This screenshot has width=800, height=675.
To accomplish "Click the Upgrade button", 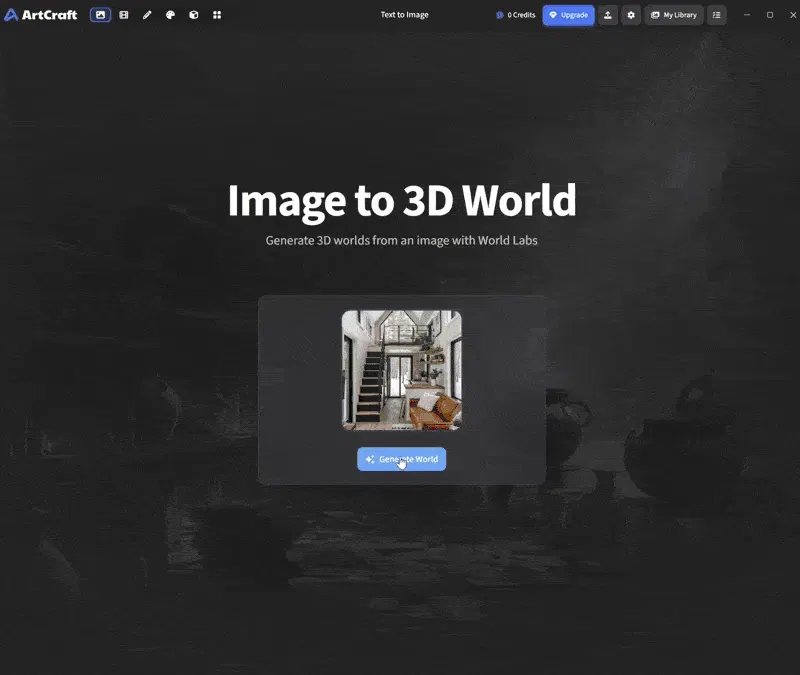I will [568, 15].
